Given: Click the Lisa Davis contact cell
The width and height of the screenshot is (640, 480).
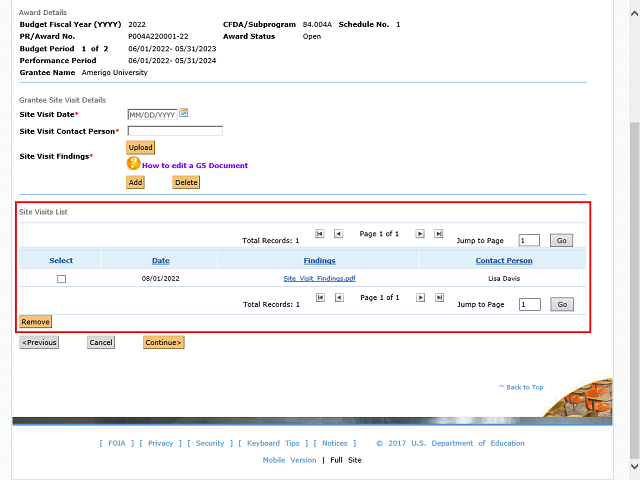Looking at the screenshot, I should 504,278.
